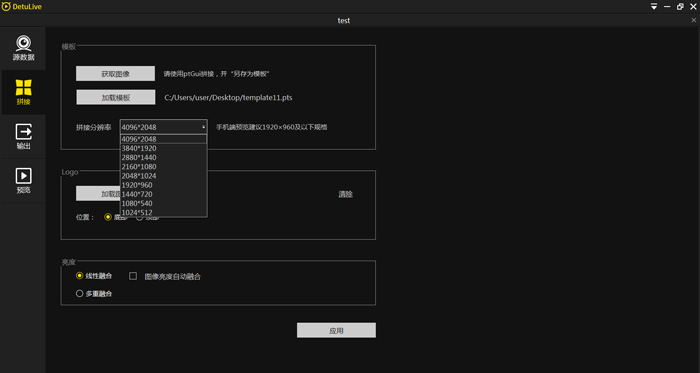Minimize the DetuLive window
The image size is (700, 373).
(667, 6)
